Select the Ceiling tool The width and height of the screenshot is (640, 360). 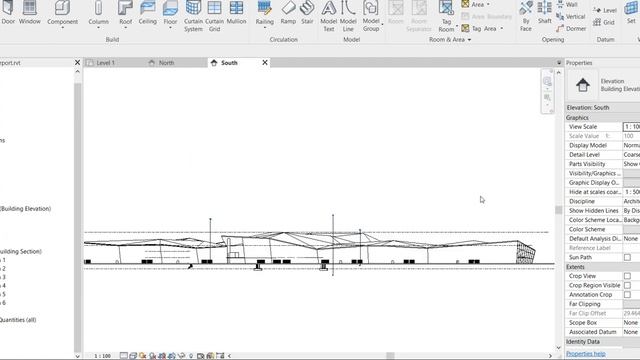click(147, 12)
